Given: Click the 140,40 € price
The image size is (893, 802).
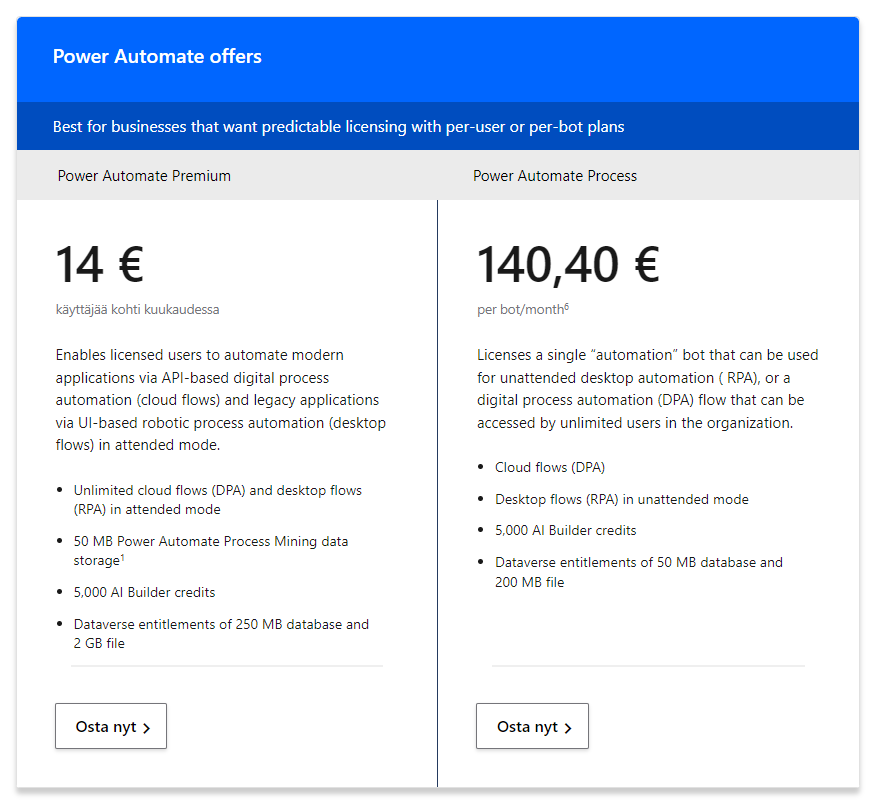Looking at the screenshot, I should tap(567, 265).
